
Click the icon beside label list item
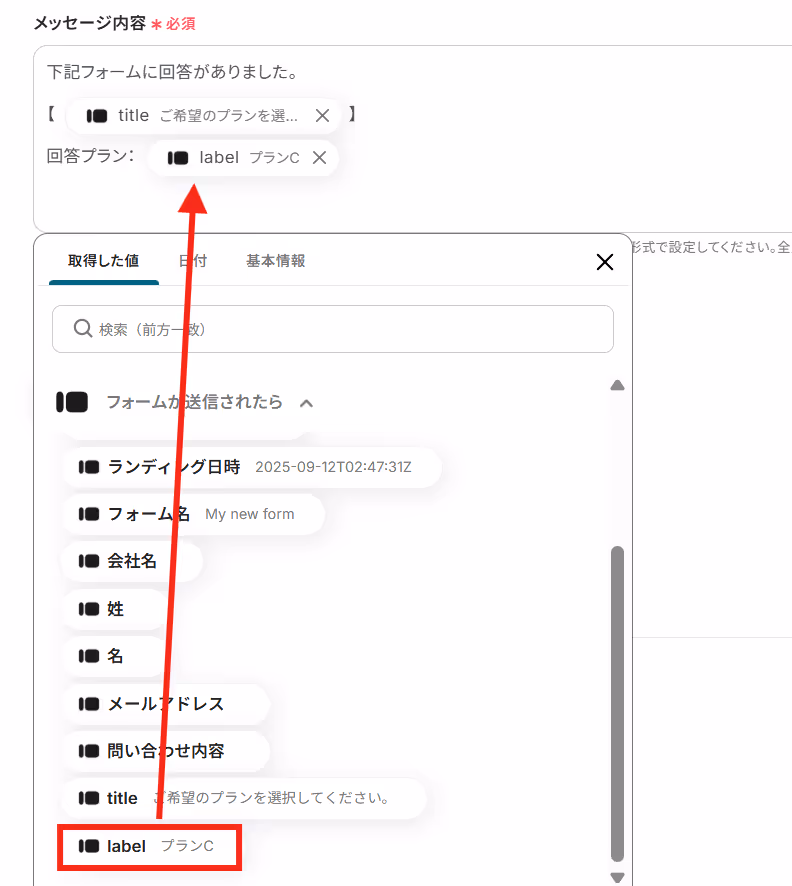89,846
